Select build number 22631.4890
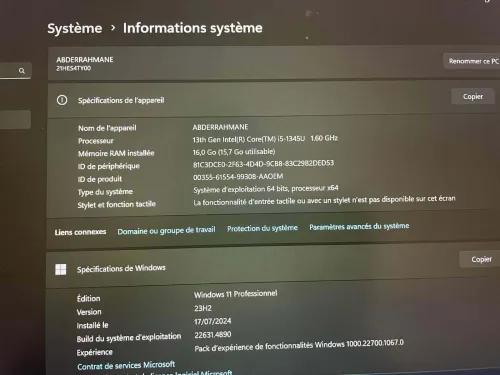The height and width of the screenshot is (375, 500). [213, 335]
